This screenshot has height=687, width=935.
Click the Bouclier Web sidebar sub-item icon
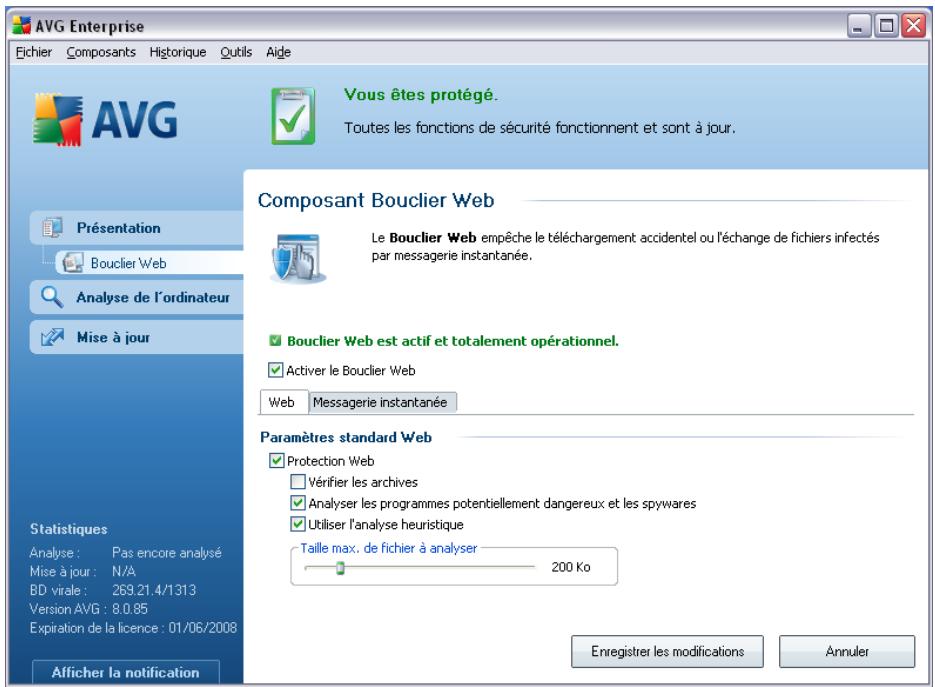[73, 263]
